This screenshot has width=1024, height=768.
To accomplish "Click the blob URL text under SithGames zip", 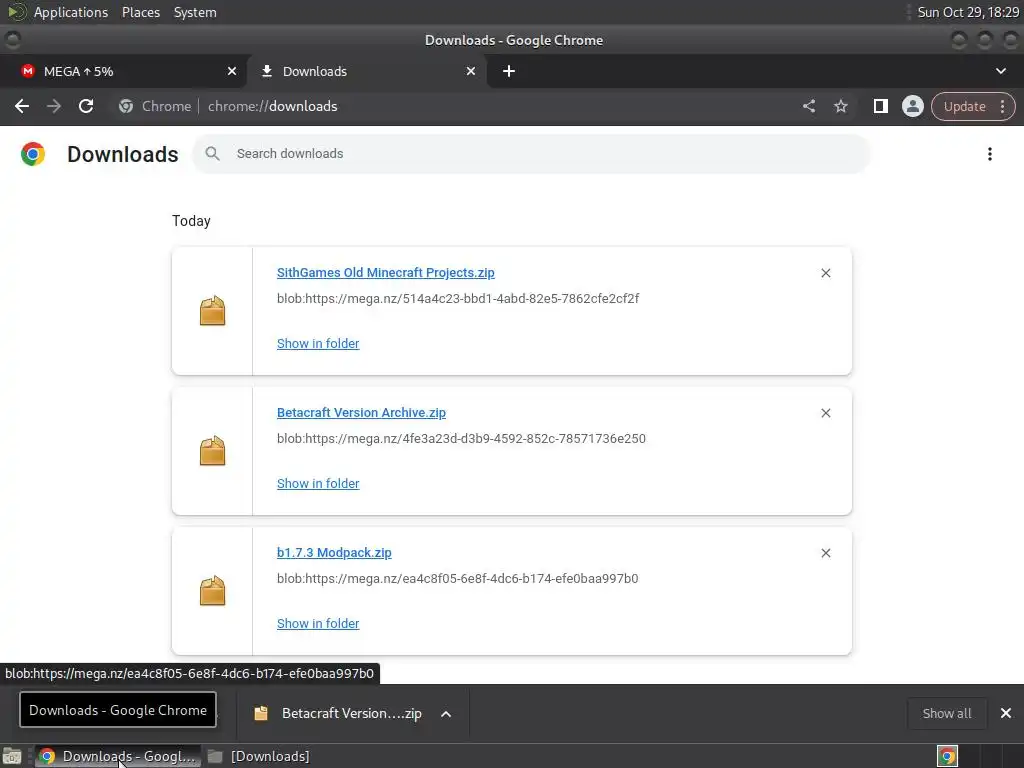I will pyautogui.click(x=458, y=298).
